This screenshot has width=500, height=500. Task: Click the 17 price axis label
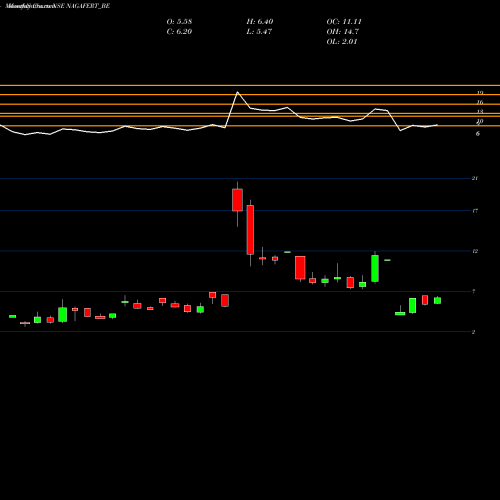click(475, 211)
